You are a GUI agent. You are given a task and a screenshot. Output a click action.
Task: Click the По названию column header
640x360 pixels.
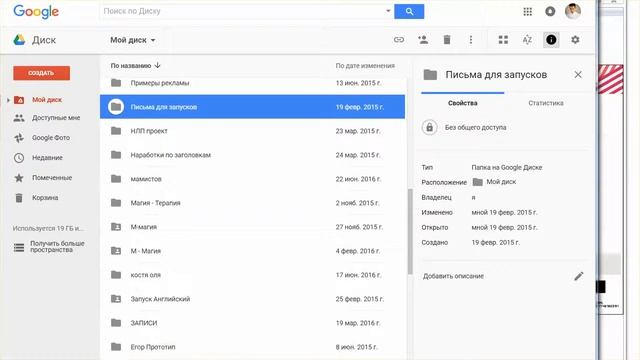click(x=131, y=66)
